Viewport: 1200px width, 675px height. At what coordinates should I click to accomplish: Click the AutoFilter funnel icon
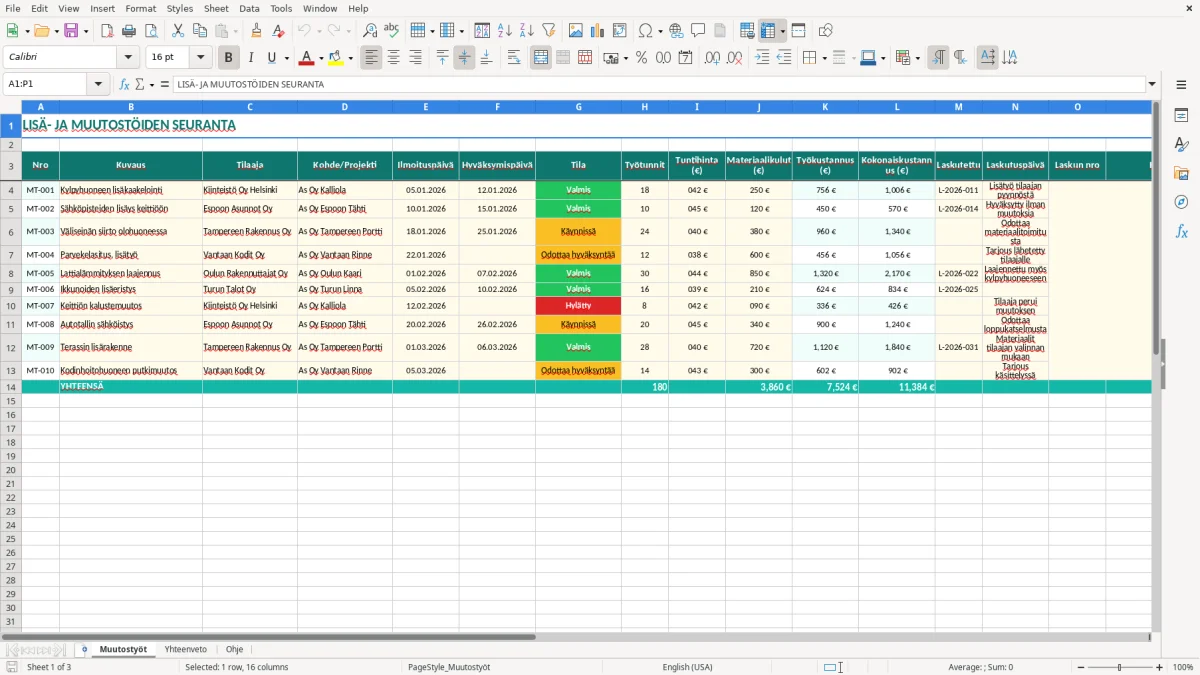[x=549, y=31]
